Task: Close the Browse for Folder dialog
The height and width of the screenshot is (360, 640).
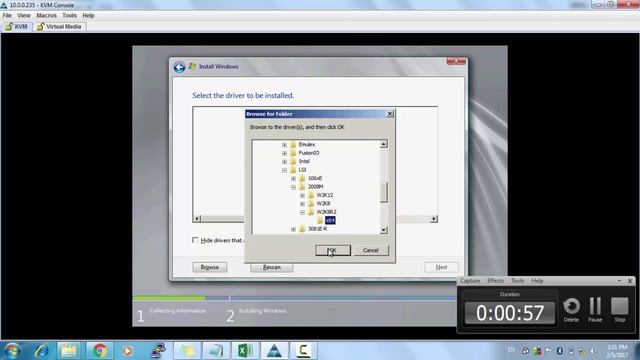Action: (390, 114)
